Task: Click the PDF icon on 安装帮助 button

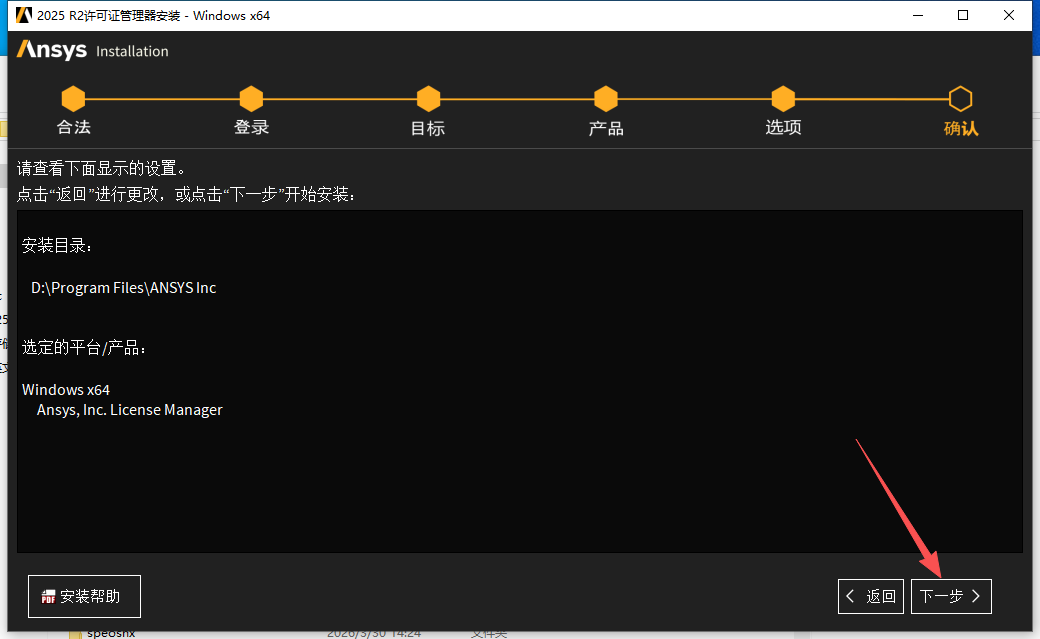Action: point(48,596)
